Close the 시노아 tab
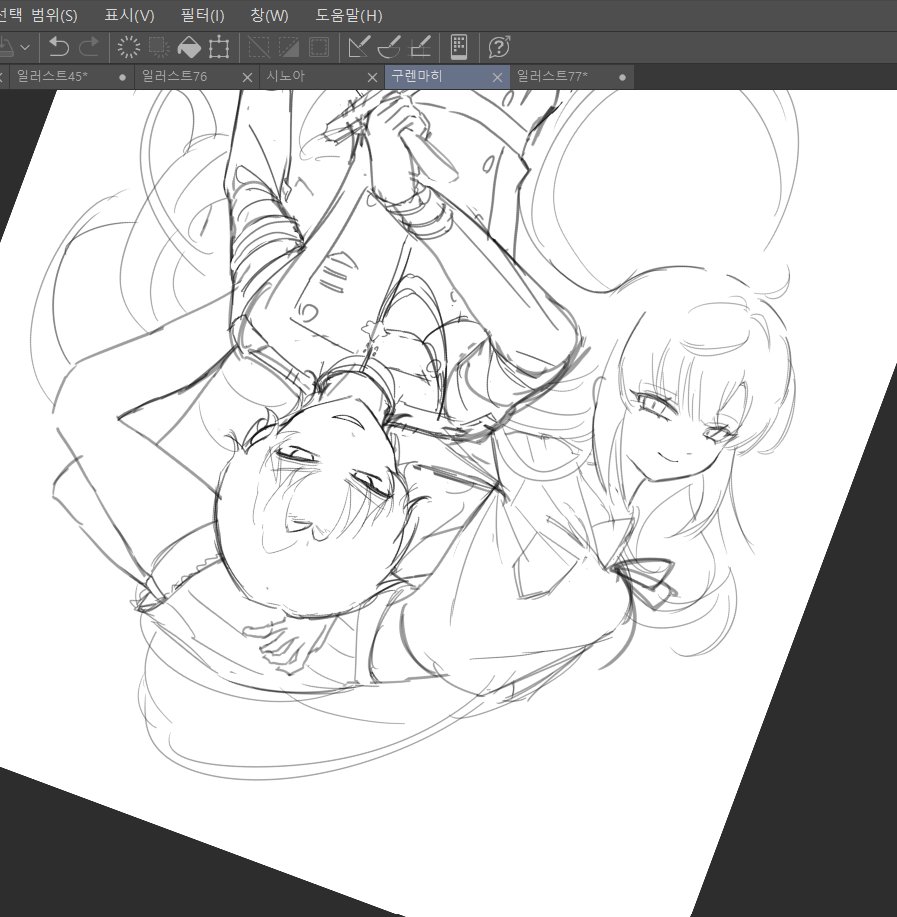 [x=372, y=77]
